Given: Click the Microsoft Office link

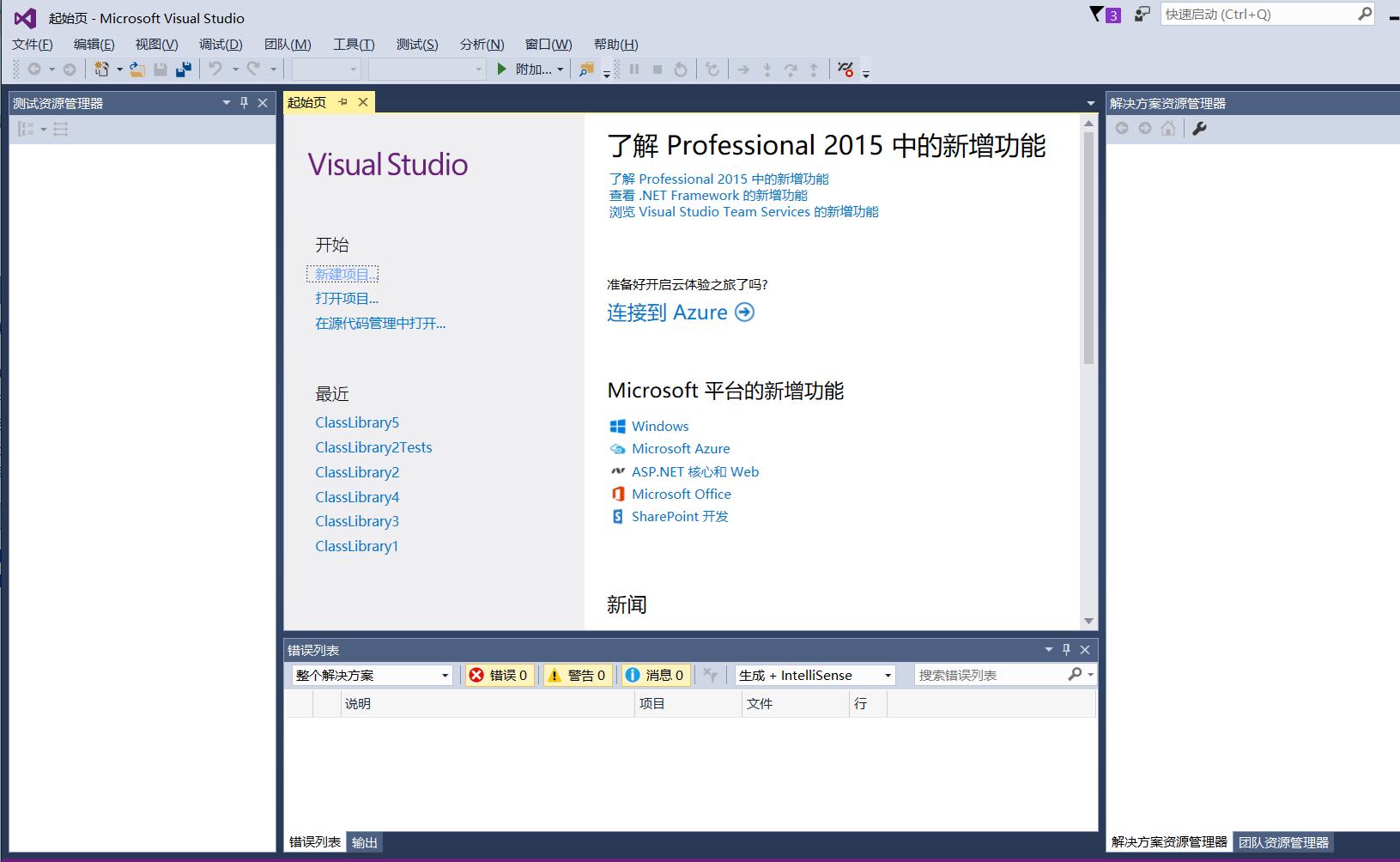Looking at the screenshot, I should click(x=682, y=495).
